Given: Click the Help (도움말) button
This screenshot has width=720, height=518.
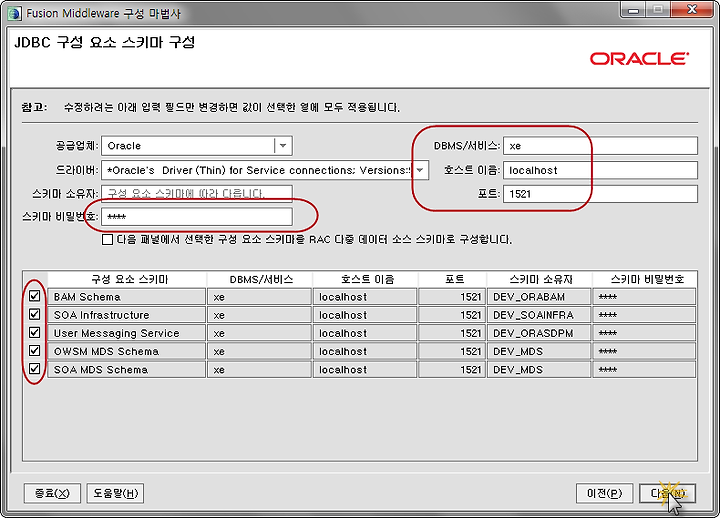Looking at the screenshot, I should [x=115, y=493].
